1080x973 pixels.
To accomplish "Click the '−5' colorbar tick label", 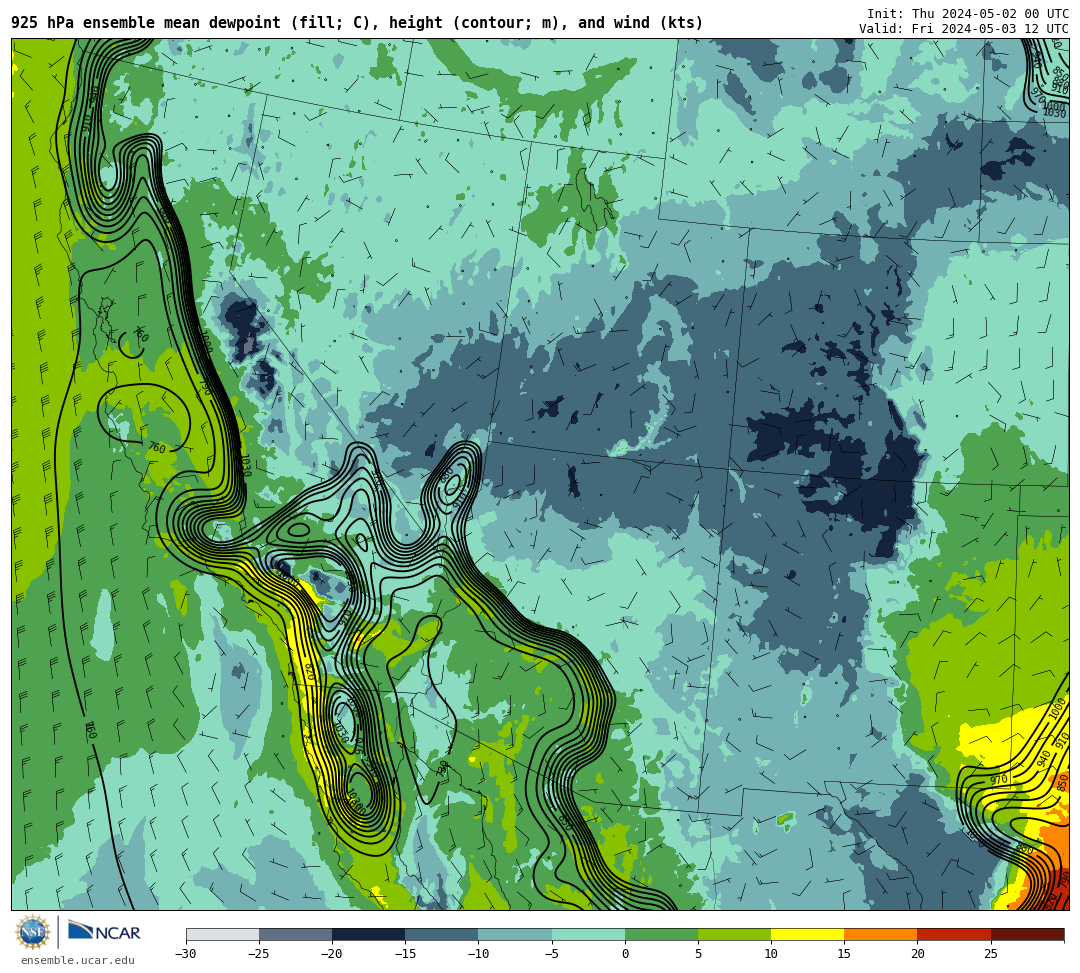I will [551, 954].
